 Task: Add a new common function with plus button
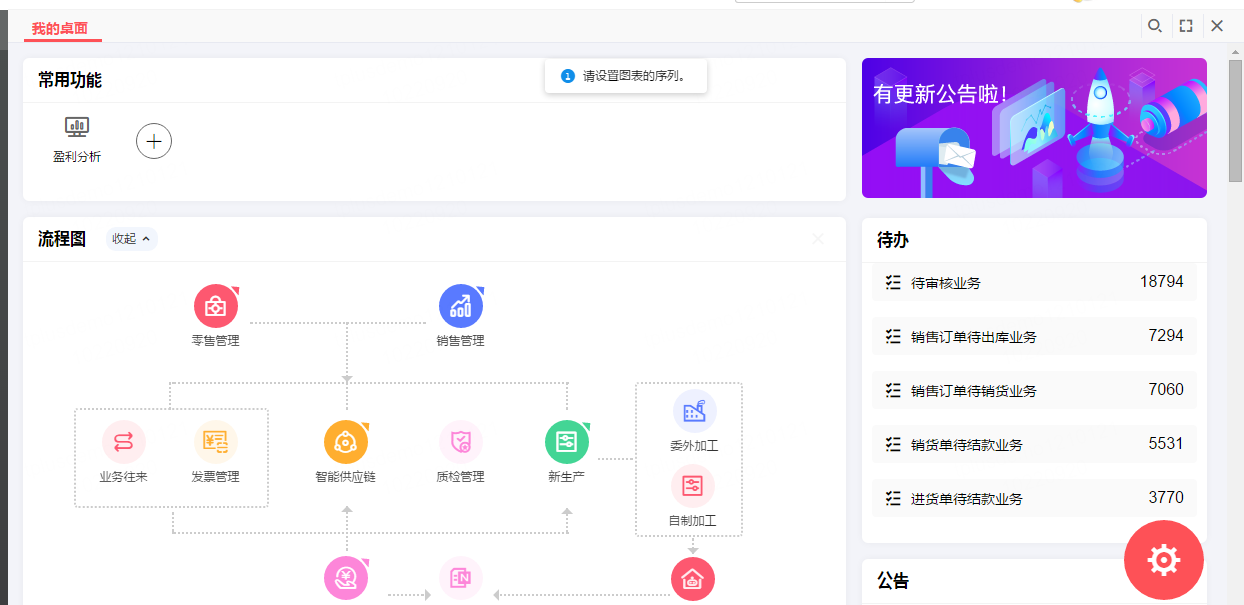(x=154, y=141)
